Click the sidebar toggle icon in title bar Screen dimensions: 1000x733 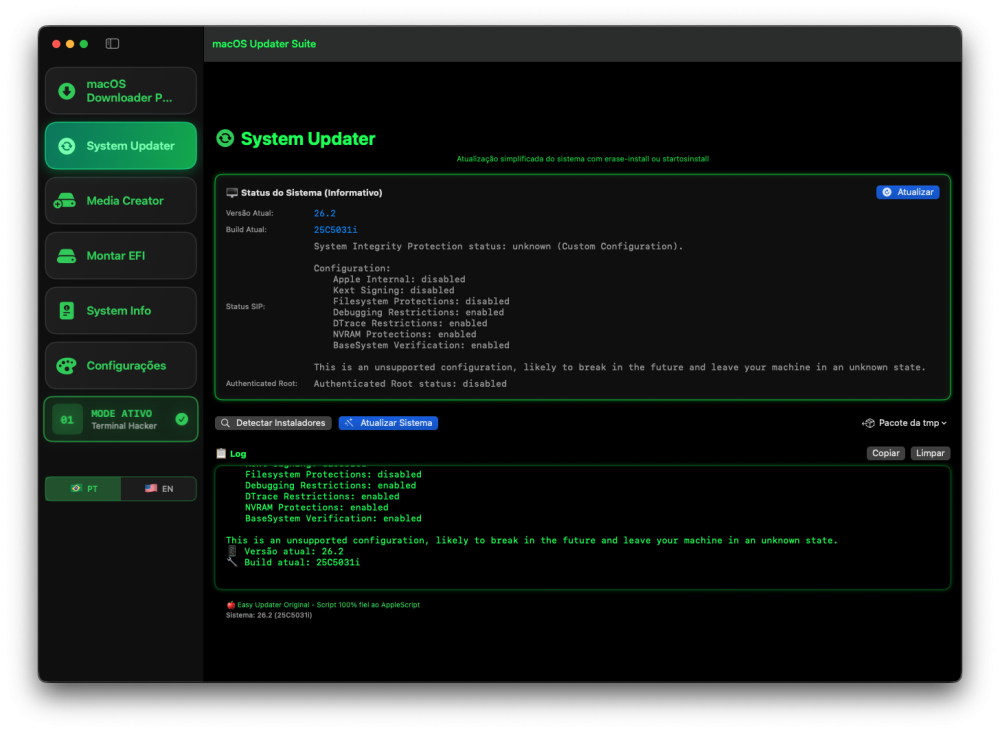click(x=112, y=43)
